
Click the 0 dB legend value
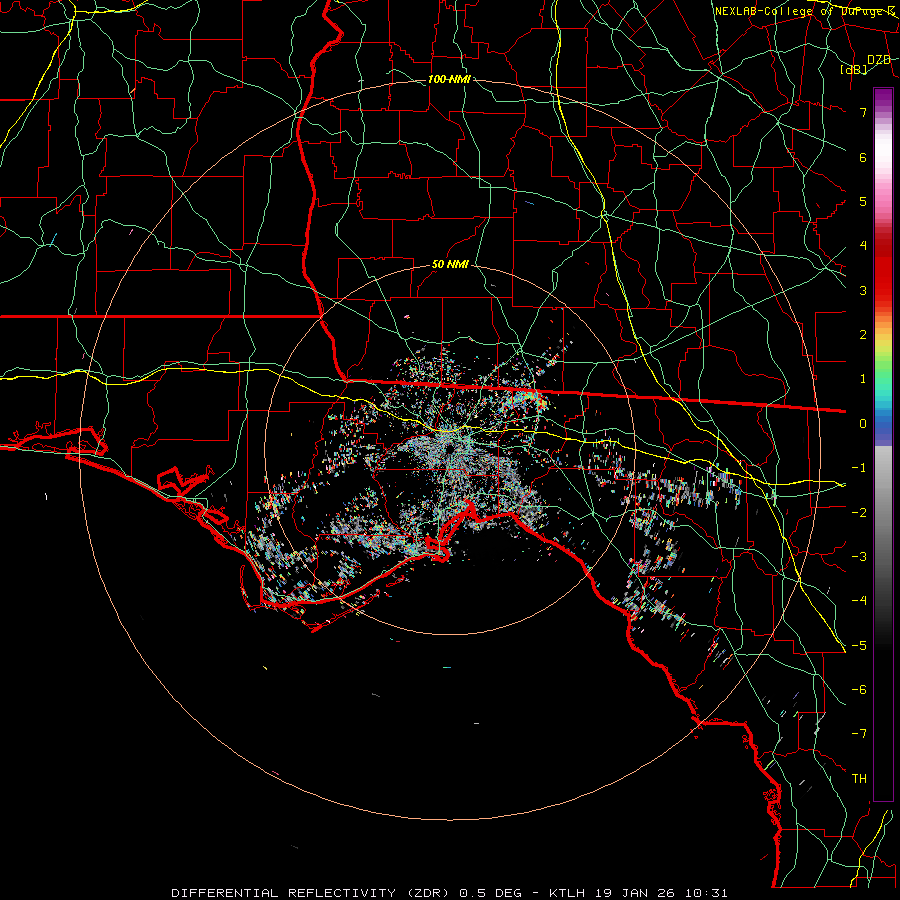pyautogui.click(x=863, y=424)
